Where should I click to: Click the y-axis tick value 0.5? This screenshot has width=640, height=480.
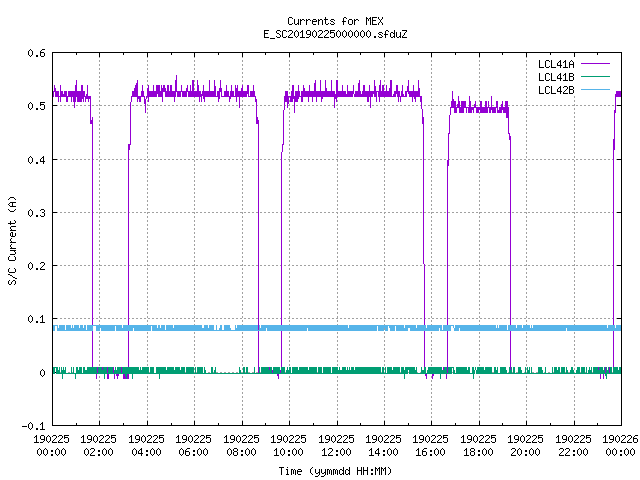[x=36, y=106]
